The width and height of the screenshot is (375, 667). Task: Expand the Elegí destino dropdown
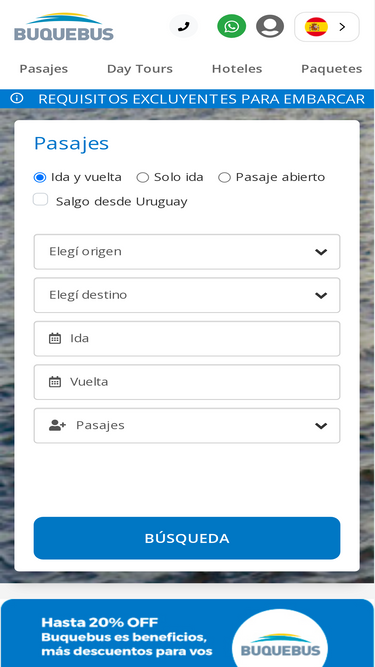(187, 295)
